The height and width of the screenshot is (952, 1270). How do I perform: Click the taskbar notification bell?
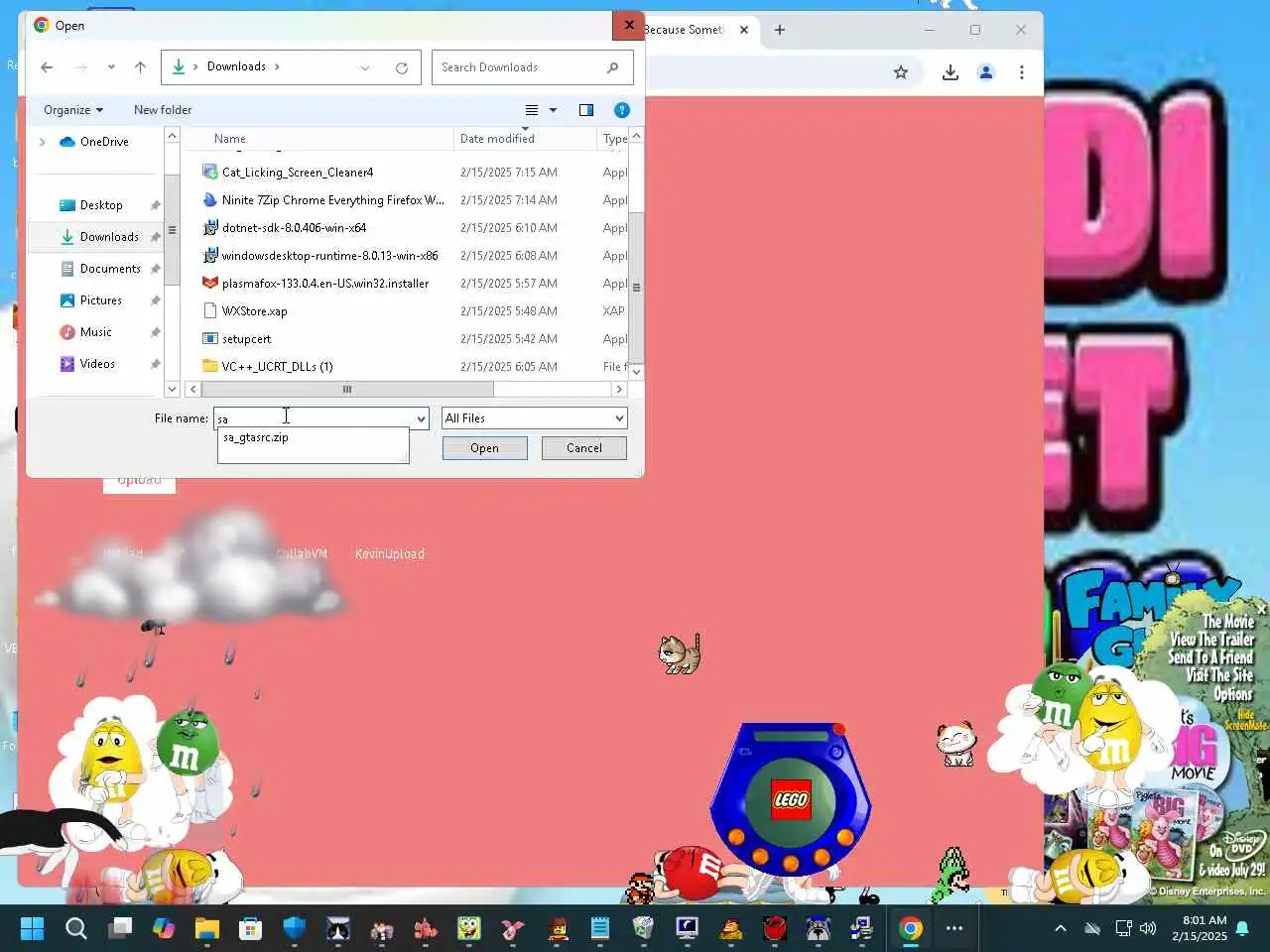point(1242,929)
